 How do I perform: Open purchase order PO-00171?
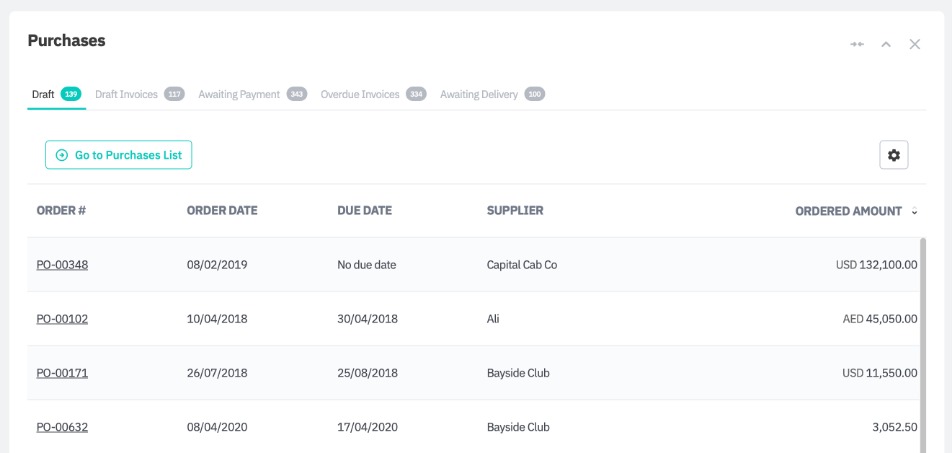(x=62, y=373)
